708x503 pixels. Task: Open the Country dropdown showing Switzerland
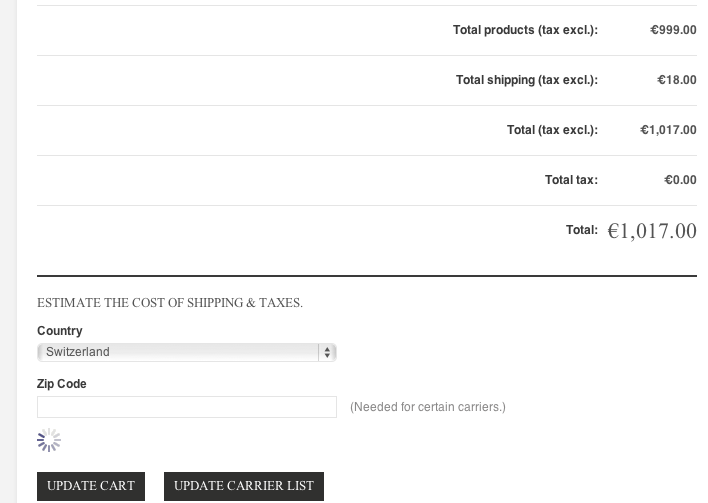pyautogui.click(x=180, y=352)
